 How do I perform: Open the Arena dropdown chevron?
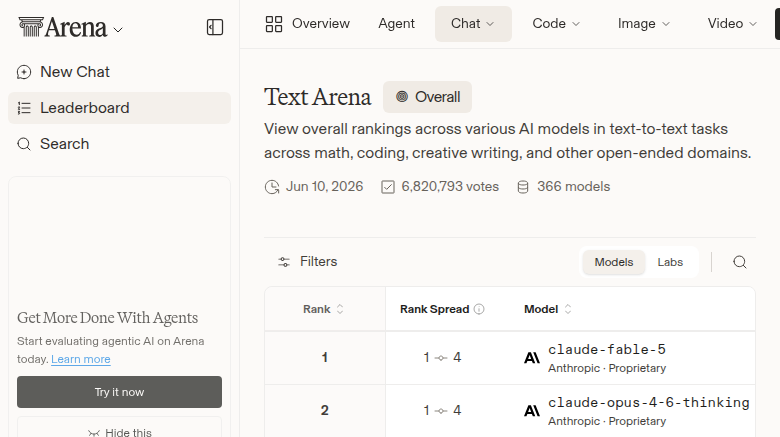tap(118, 30)
